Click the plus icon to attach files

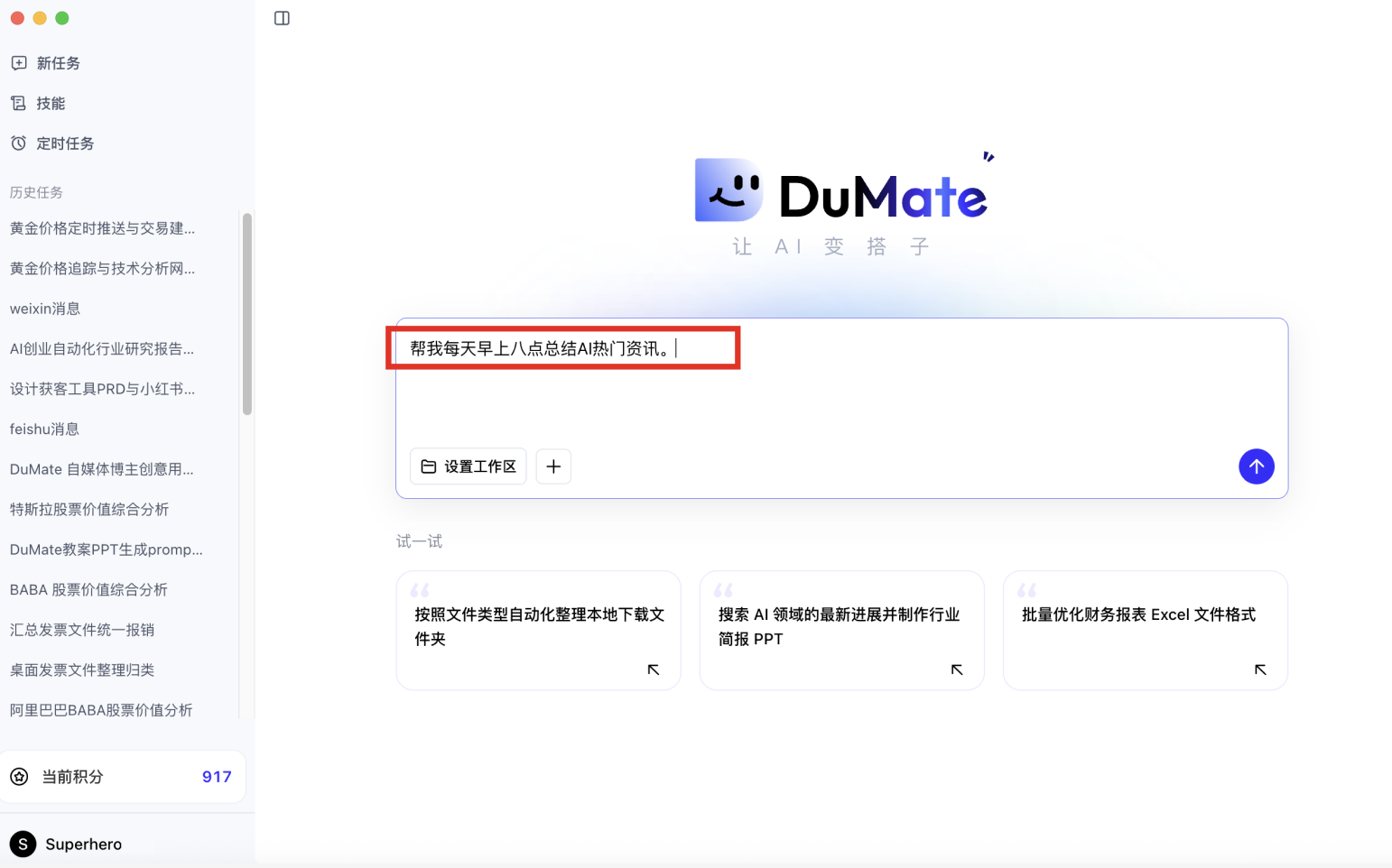pos(553,466)
